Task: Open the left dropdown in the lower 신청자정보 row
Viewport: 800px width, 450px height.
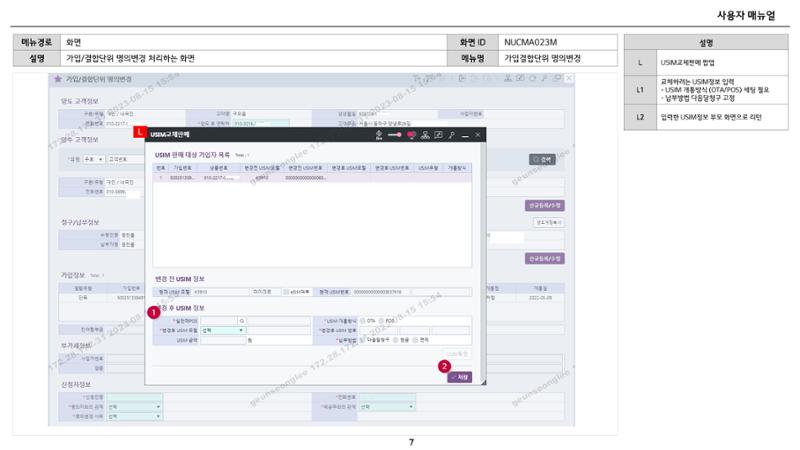Action: coord(134,416)
